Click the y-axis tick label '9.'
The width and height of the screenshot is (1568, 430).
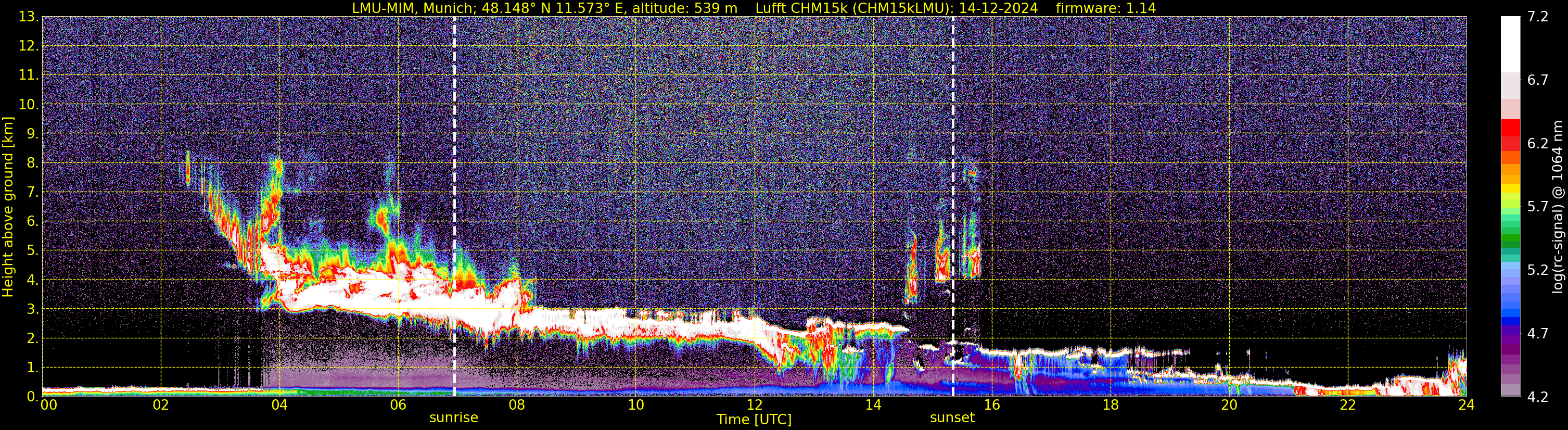[x=32, y=134]
